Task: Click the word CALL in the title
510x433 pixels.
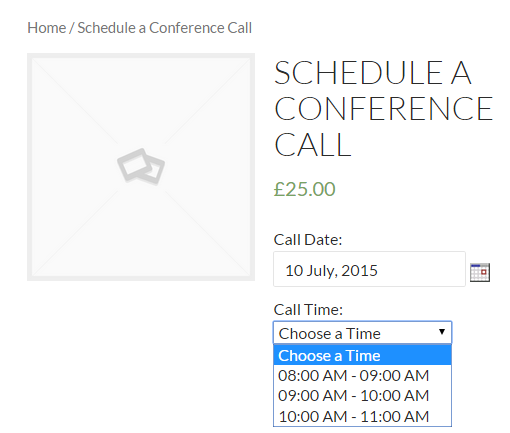Action: pyautogui.click(x=313, y=144)
